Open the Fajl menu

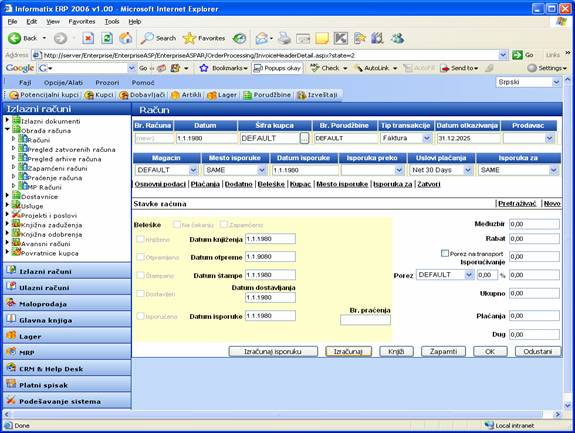(25, 83)
